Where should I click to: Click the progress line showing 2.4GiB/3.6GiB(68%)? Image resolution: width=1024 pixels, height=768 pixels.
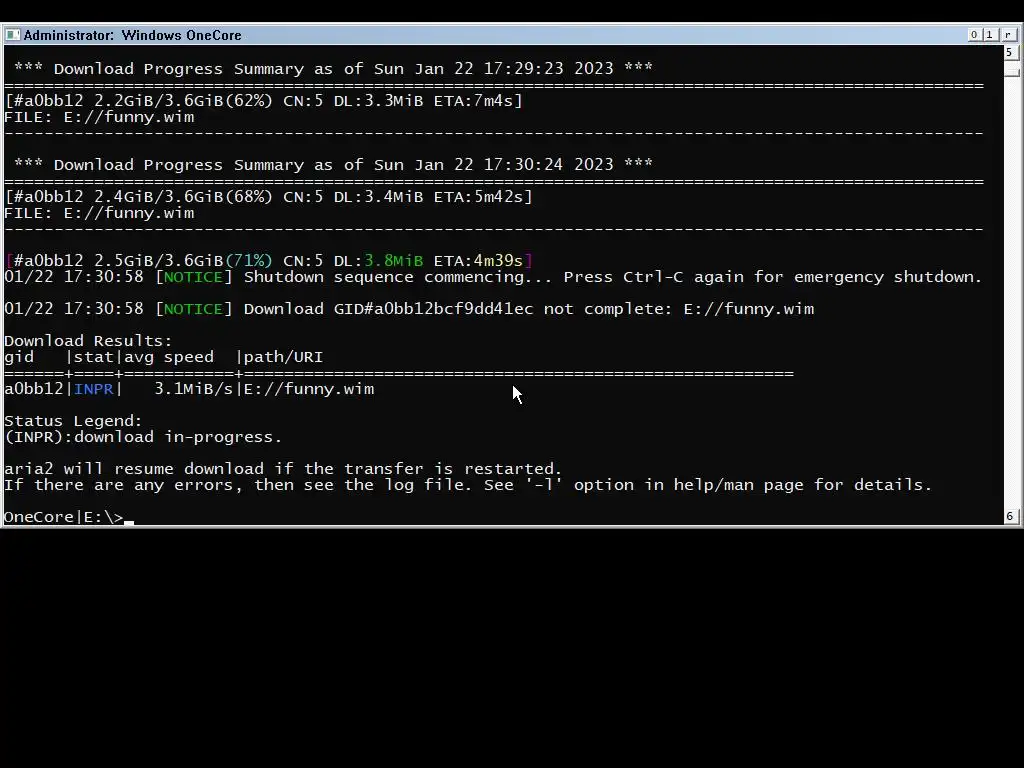[268, 197]
